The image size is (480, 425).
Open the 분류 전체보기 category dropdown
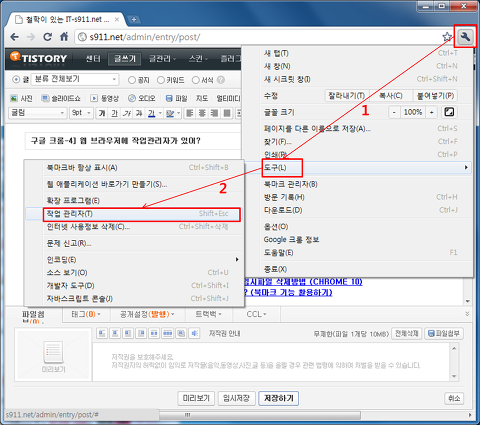tap(75, 79)
